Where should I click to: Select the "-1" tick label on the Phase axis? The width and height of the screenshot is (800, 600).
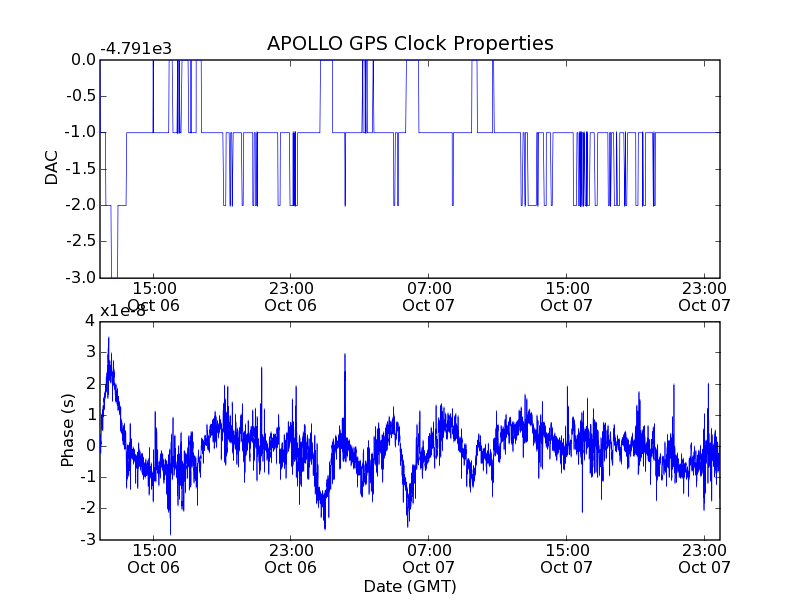coord(88,477)
